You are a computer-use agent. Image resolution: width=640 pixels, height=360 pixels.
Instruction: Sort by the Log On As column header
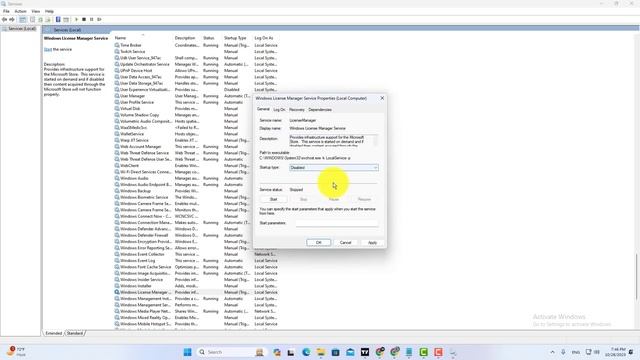pos(265,38)
